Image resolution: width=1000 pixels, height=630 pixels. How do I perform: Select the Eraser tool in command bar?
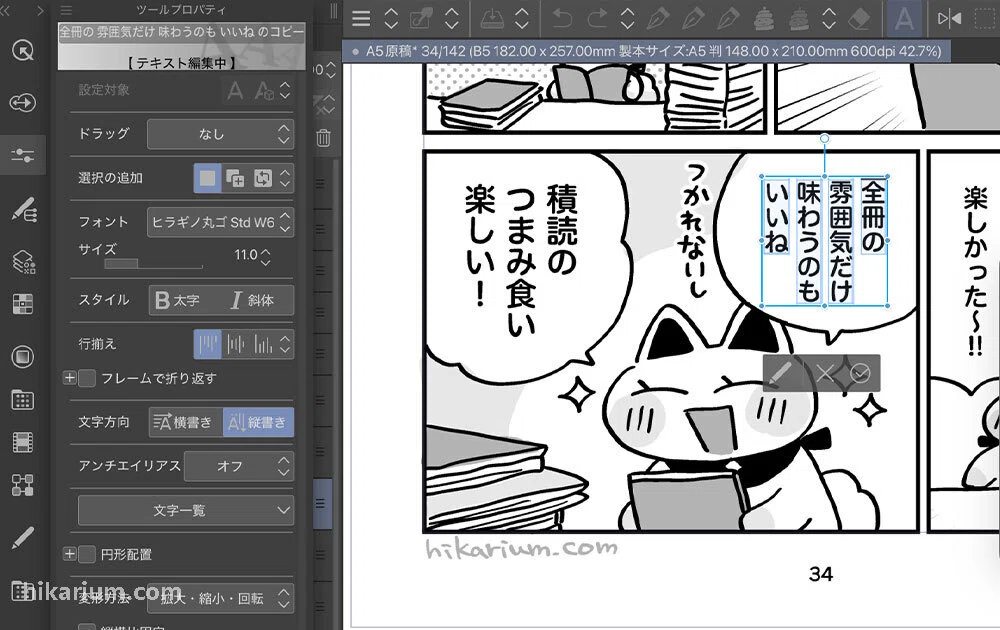click(860, 19)
